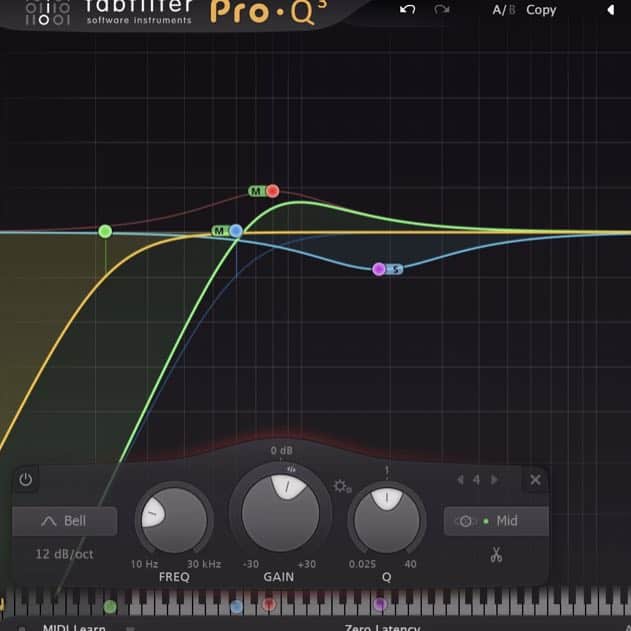Click the GAIN knob

coord(280,513)
